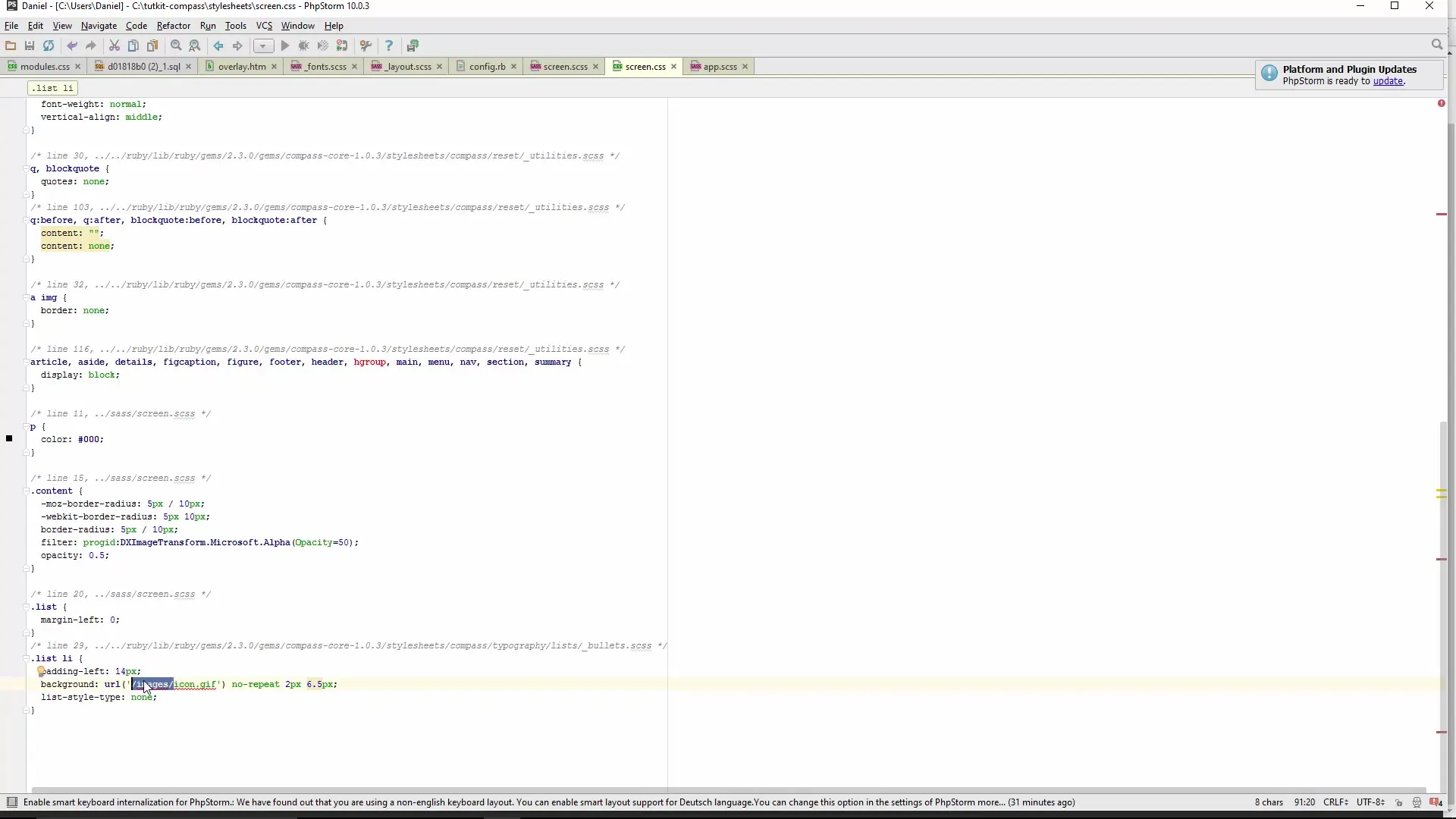The image size is (1456, 819).
Task: Toggle the Hector inspector status icon
Action: 1417,802
